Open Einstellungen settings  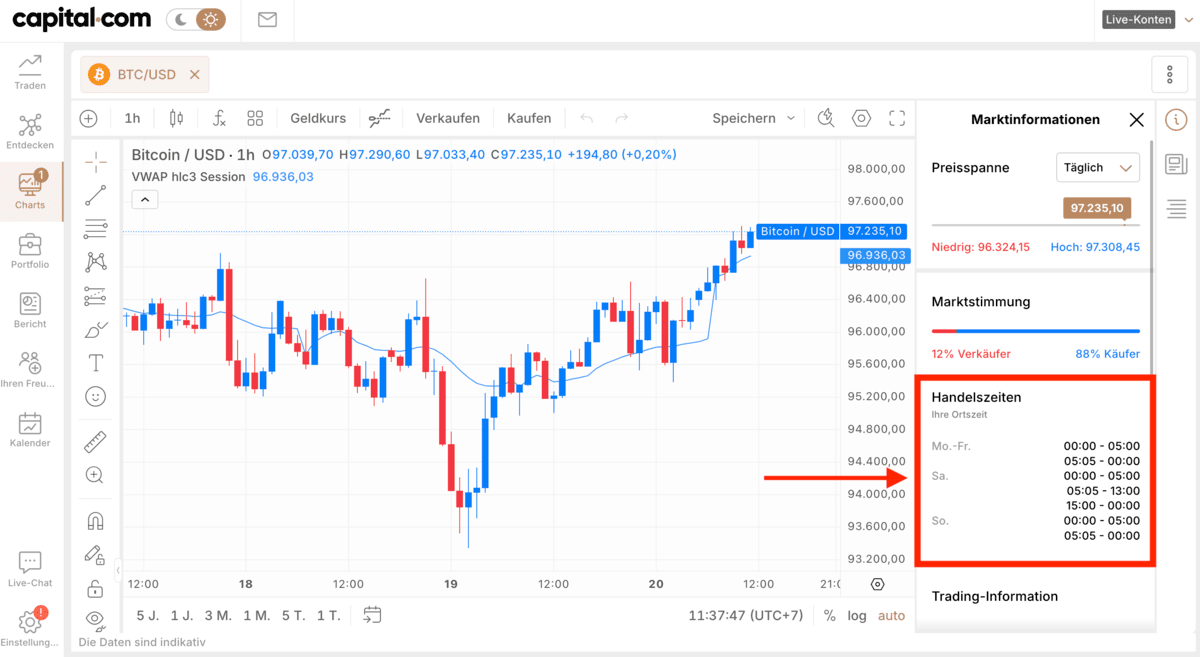(30, 628)
